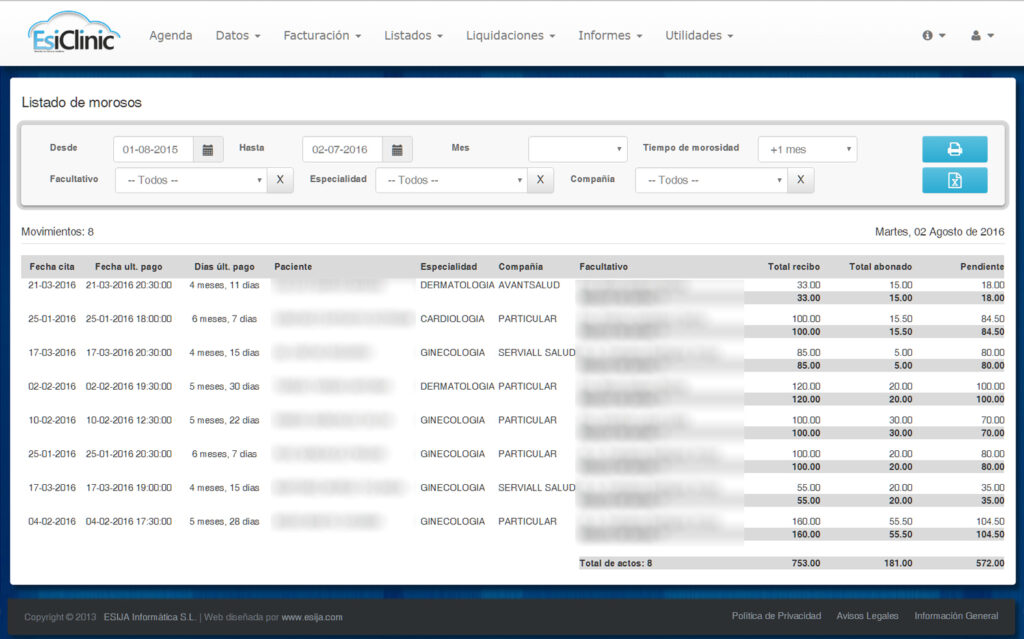
Task: Open the Compañía dropdown
Action: point(711,180)
